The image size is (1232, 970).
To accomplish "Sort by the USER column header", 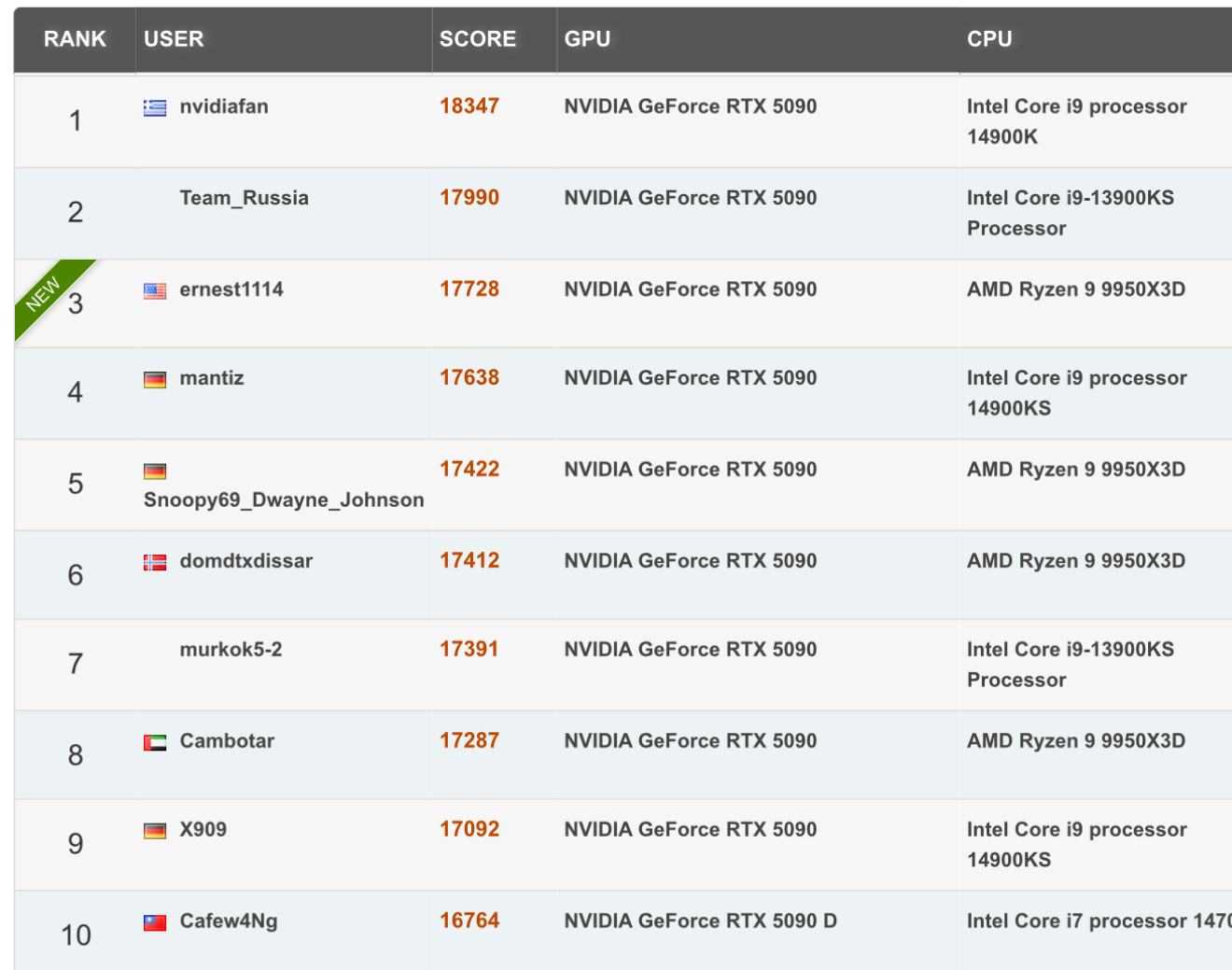I will (x=284, y=39).
